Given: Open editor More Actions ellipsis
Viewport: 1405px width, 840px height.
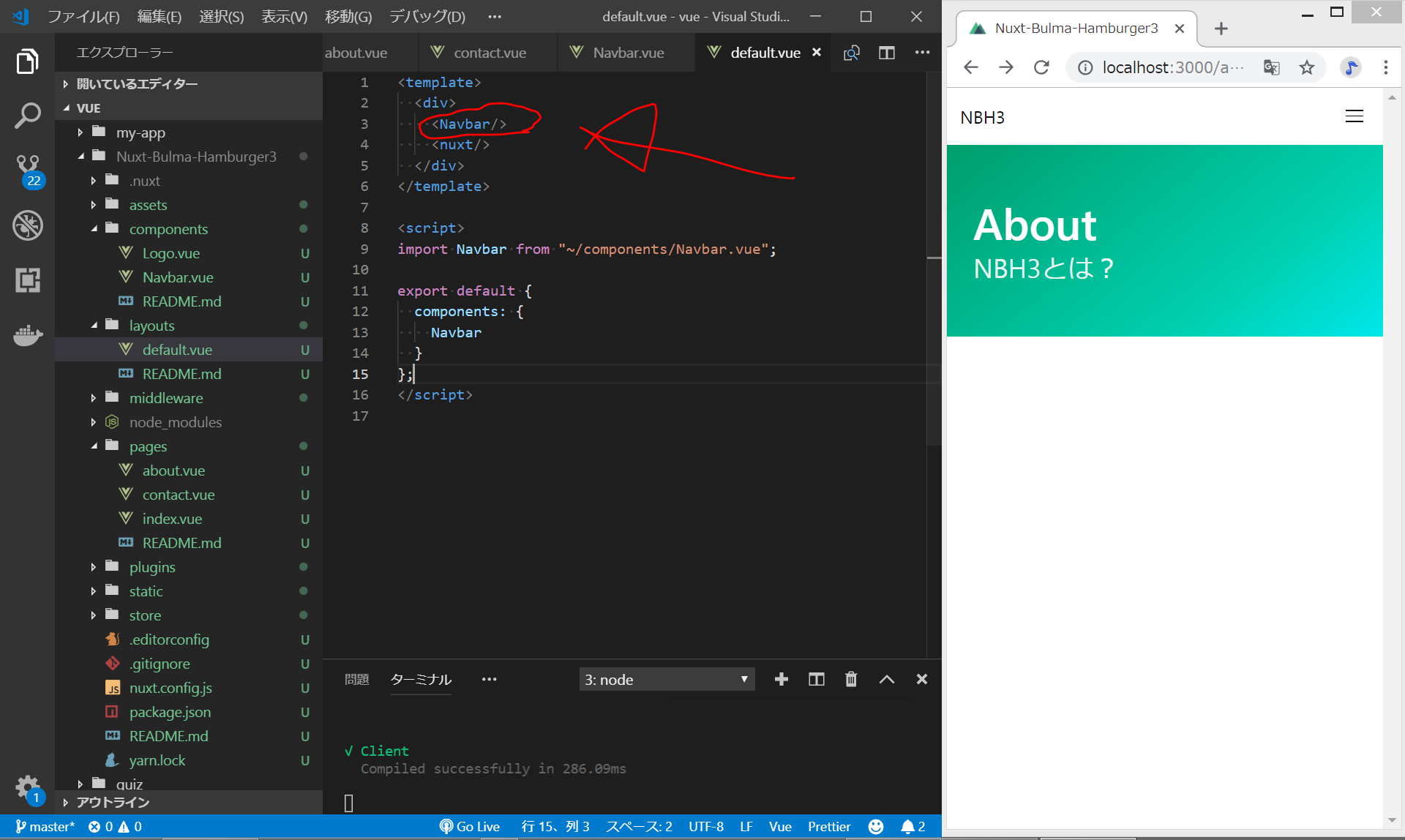Looking at the screenshot, I should coord(922,52).
